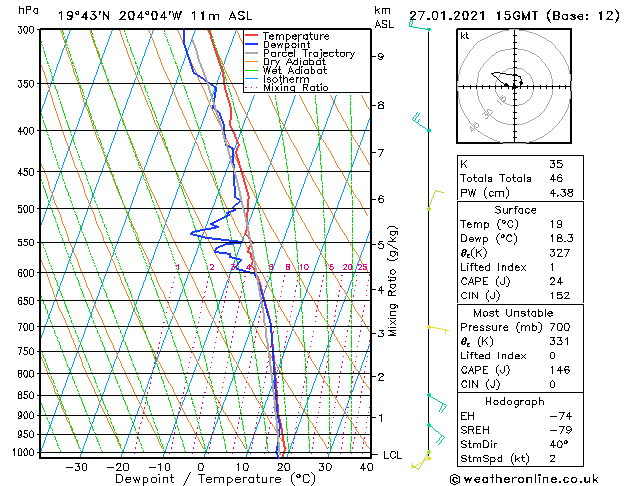Click the Wet Adiabat legend entry

click(x=295, y=71)
